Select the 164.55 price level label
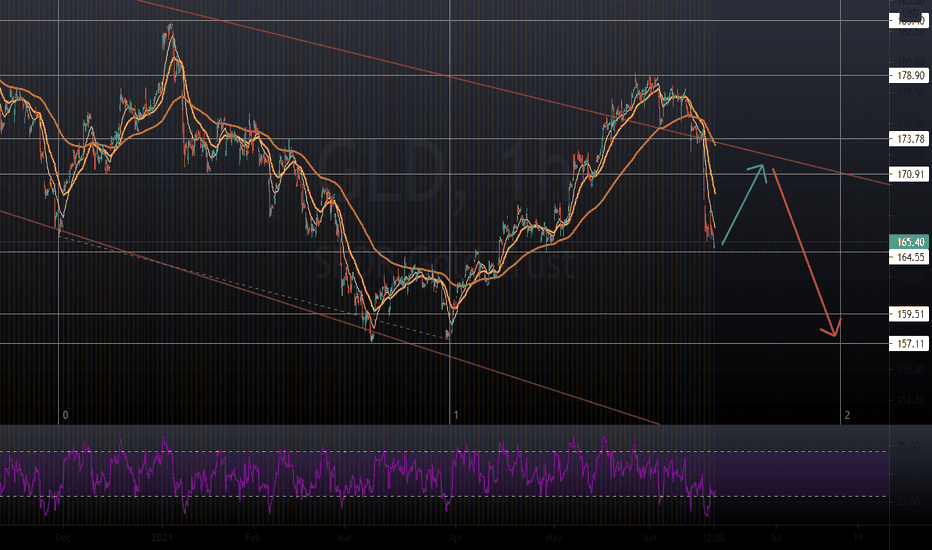Screen dimensions: 932x550 (x=909, y=257)
